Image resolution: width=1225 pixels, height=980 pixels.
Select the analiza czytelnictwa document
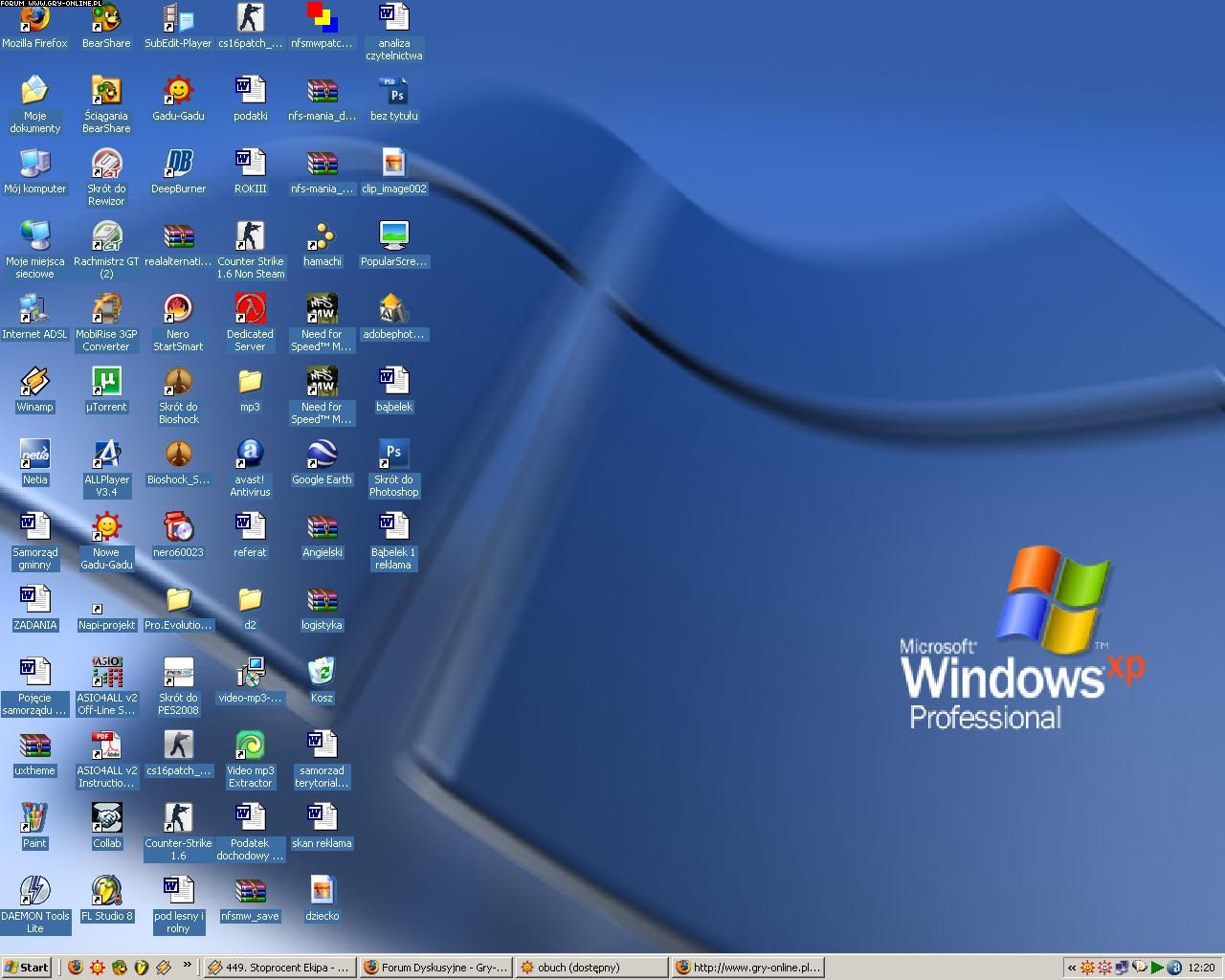pyautogui.click(x=393, y=32)
